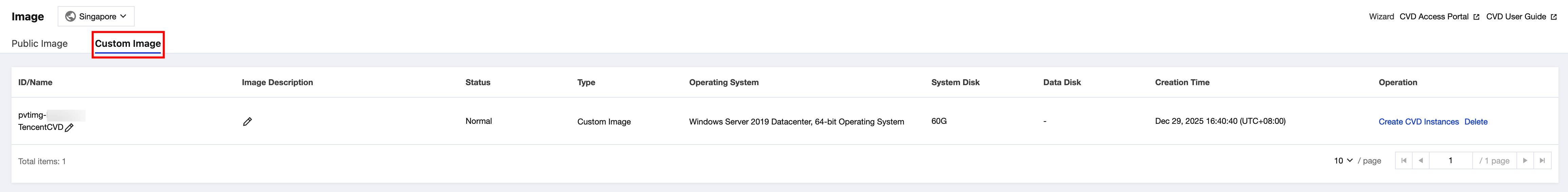
Task: Click external-link icon next to CVD User Guide
Action: (1553, 17)
